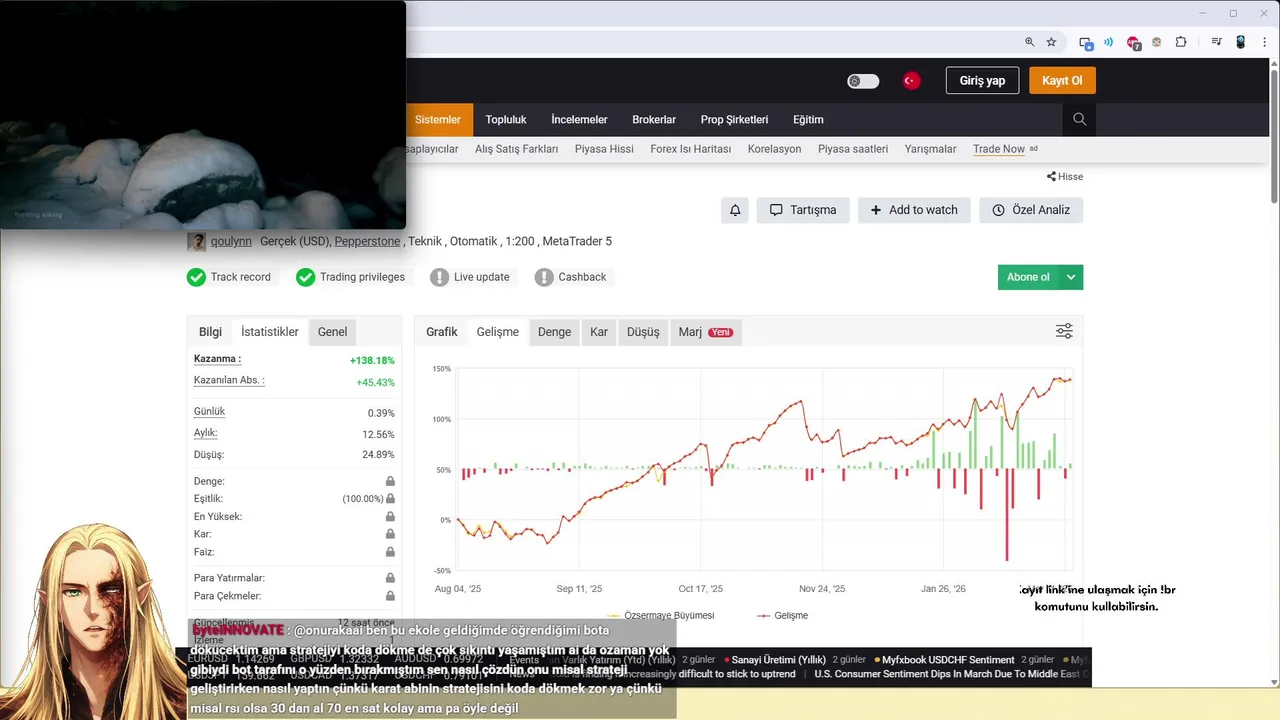
Task: Switch to the Bilgi tab
Action: [210, 332]
